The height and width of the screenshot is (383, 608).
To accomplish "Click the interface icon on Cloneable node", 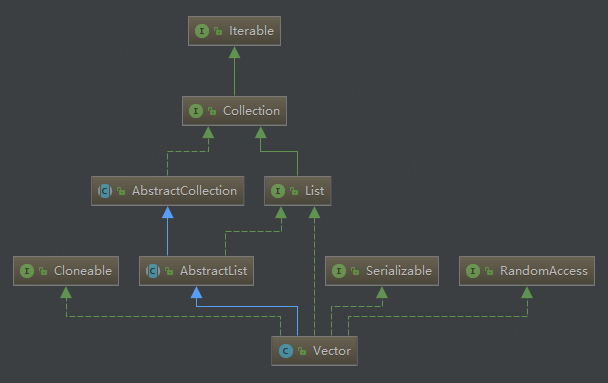I will [27, 271].
